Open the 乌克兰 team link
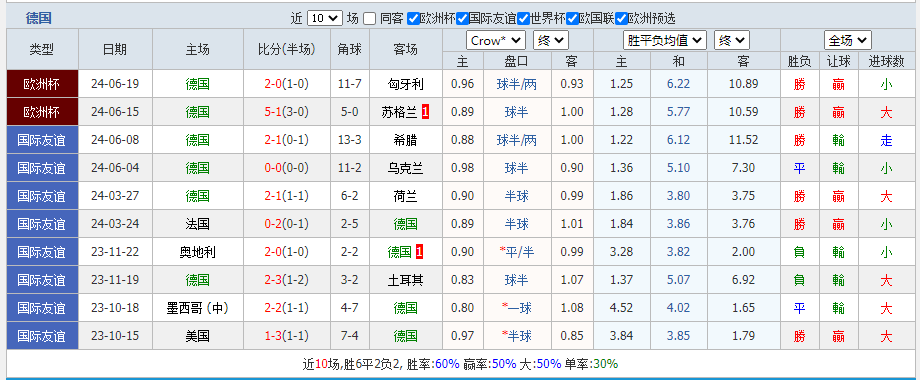The height and width of the screenshot is (380, 920). (405, 168)
